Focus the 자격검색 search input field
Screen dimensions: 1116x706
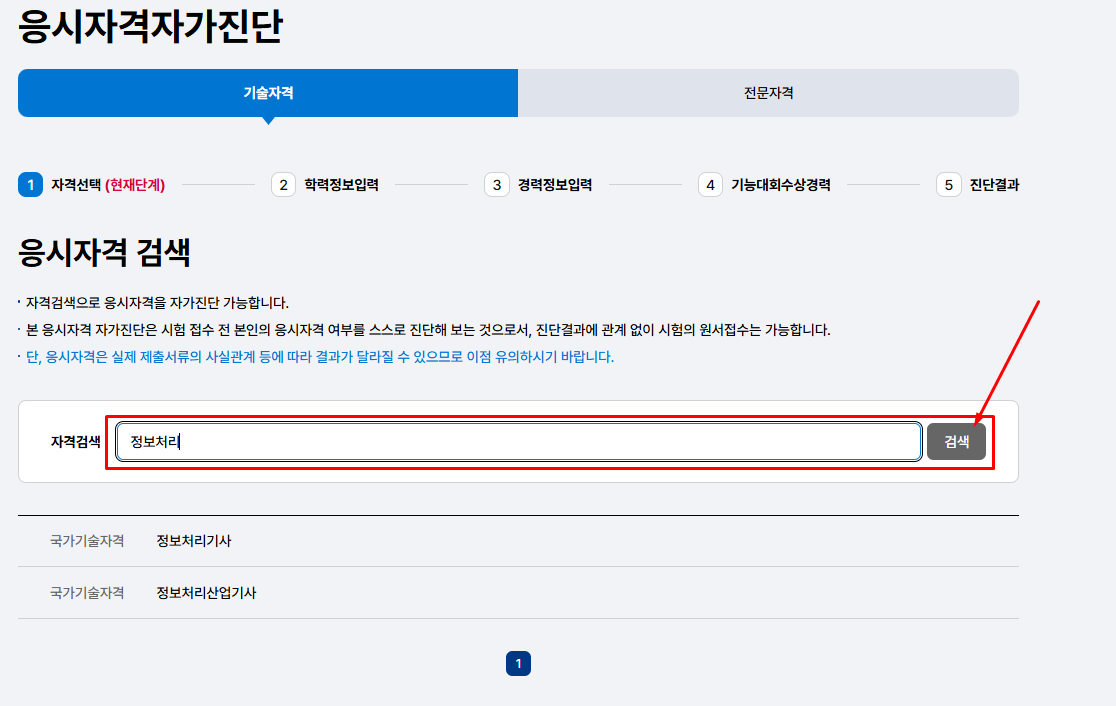(x=519, y=441)
